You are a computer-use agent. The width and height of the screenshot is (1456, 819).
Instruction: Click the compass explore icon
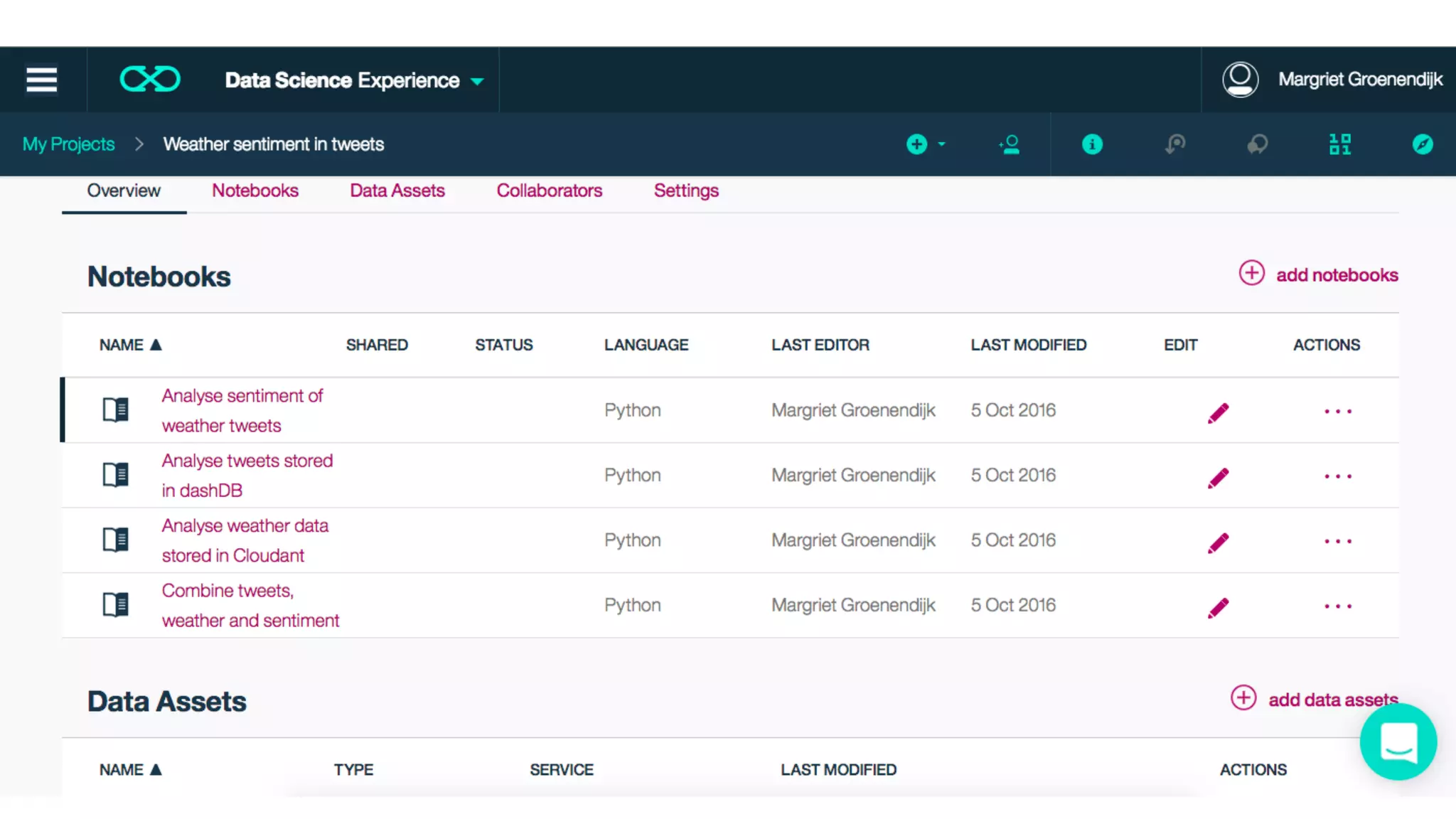tap(1422, 144)
